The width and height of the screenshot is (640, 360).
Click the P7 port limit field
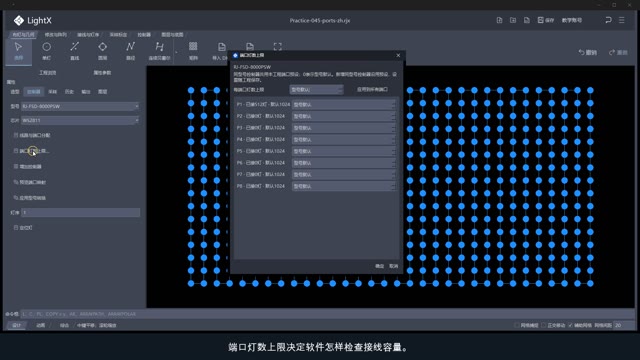pos(344,174)
